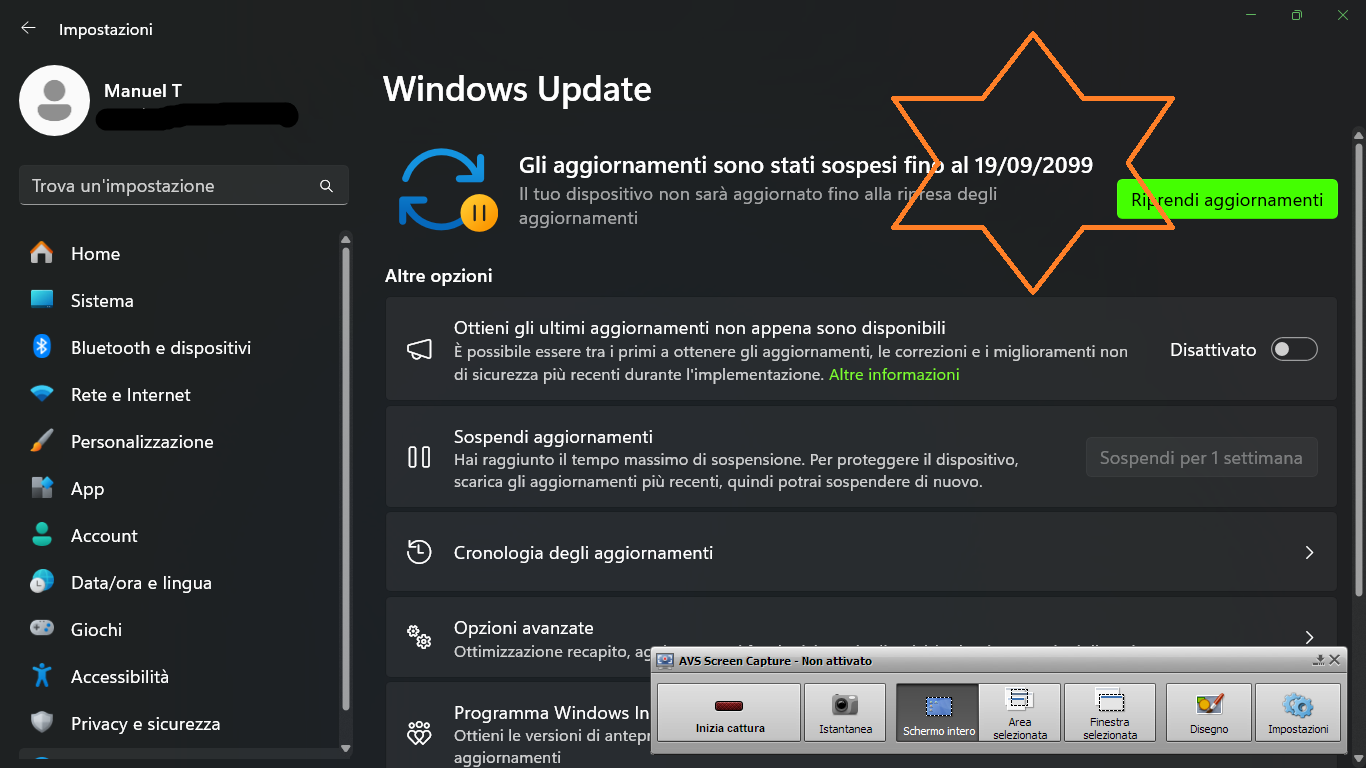Click the search magnifier in the settings search box

[326, 186]
